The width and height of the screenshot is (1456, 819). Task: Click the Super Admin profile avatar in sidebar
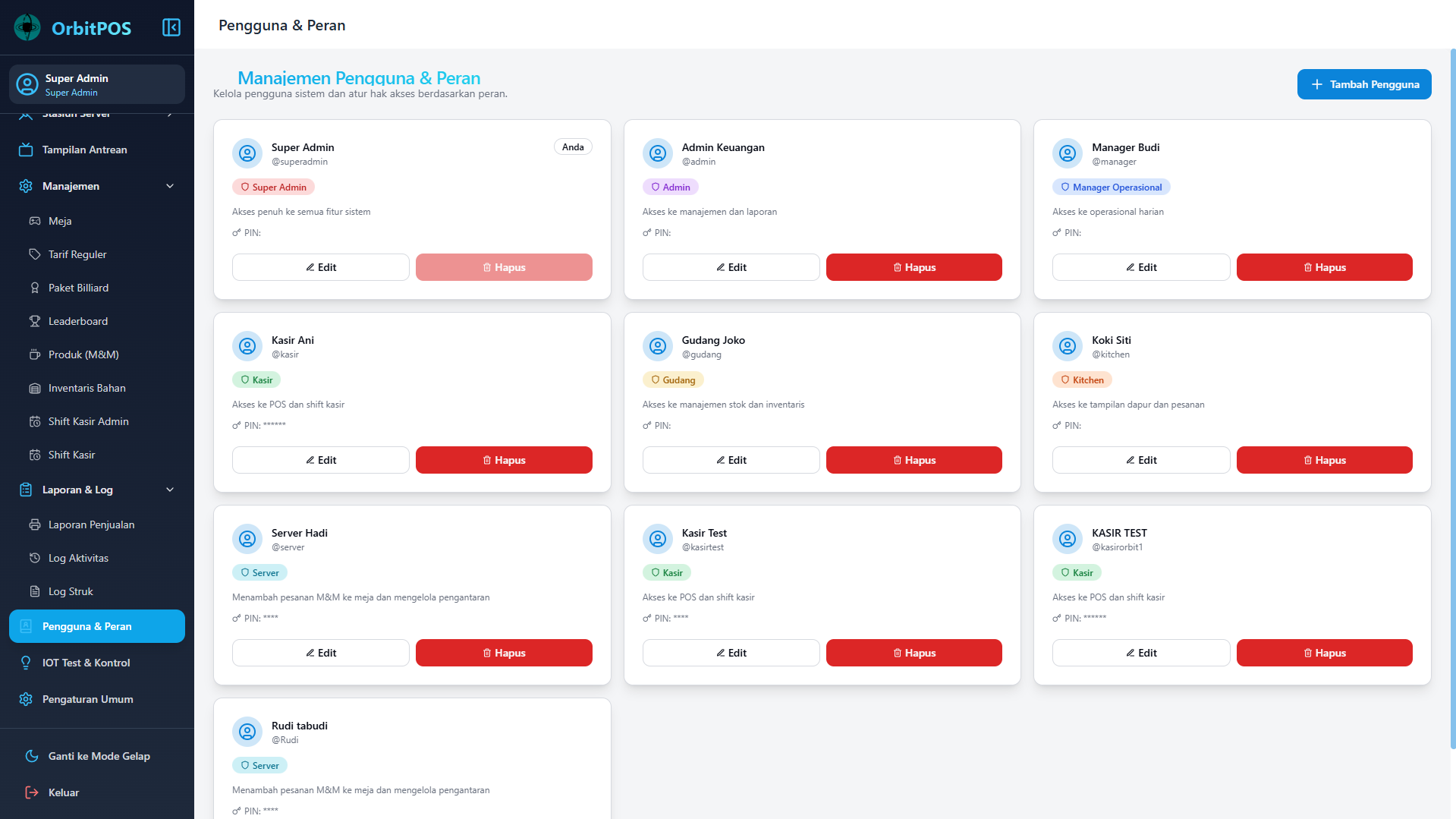27,84
